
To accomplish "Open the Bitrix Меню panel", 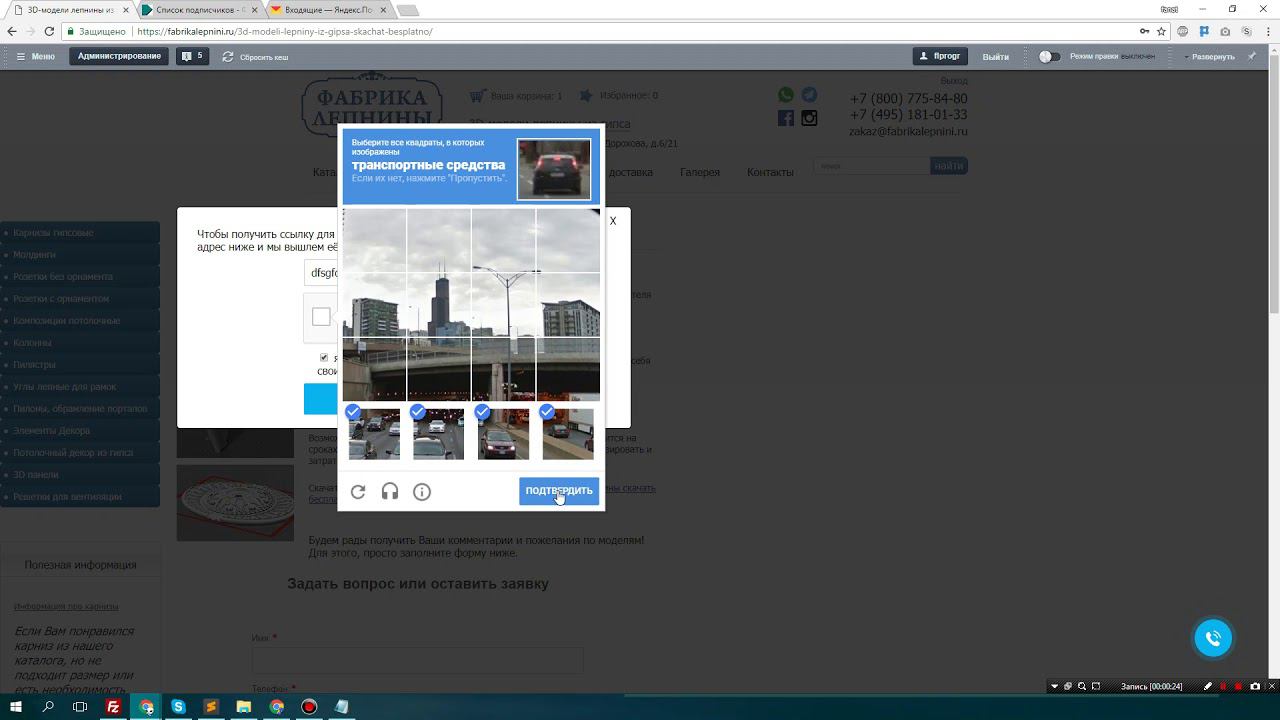I will (35, 56).
